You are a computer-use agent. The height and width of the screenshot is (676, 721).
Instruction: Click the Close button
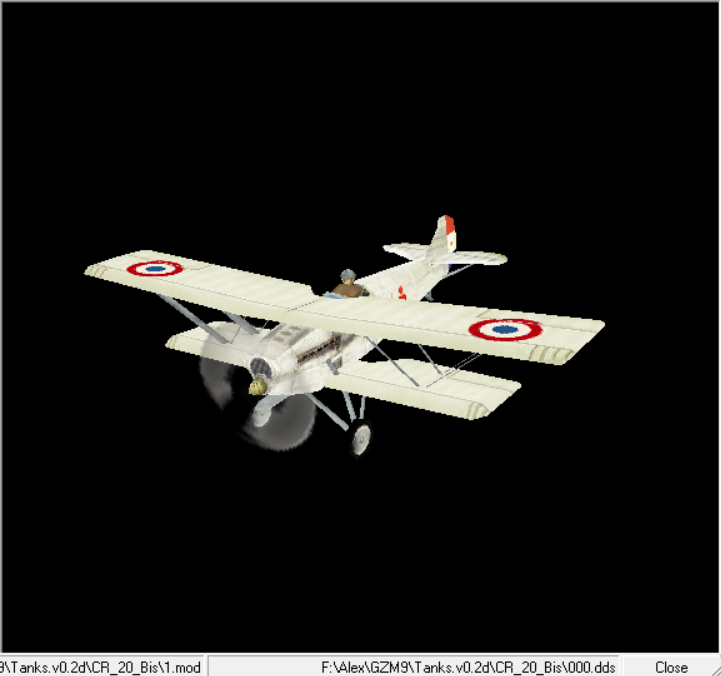(671, 667)
